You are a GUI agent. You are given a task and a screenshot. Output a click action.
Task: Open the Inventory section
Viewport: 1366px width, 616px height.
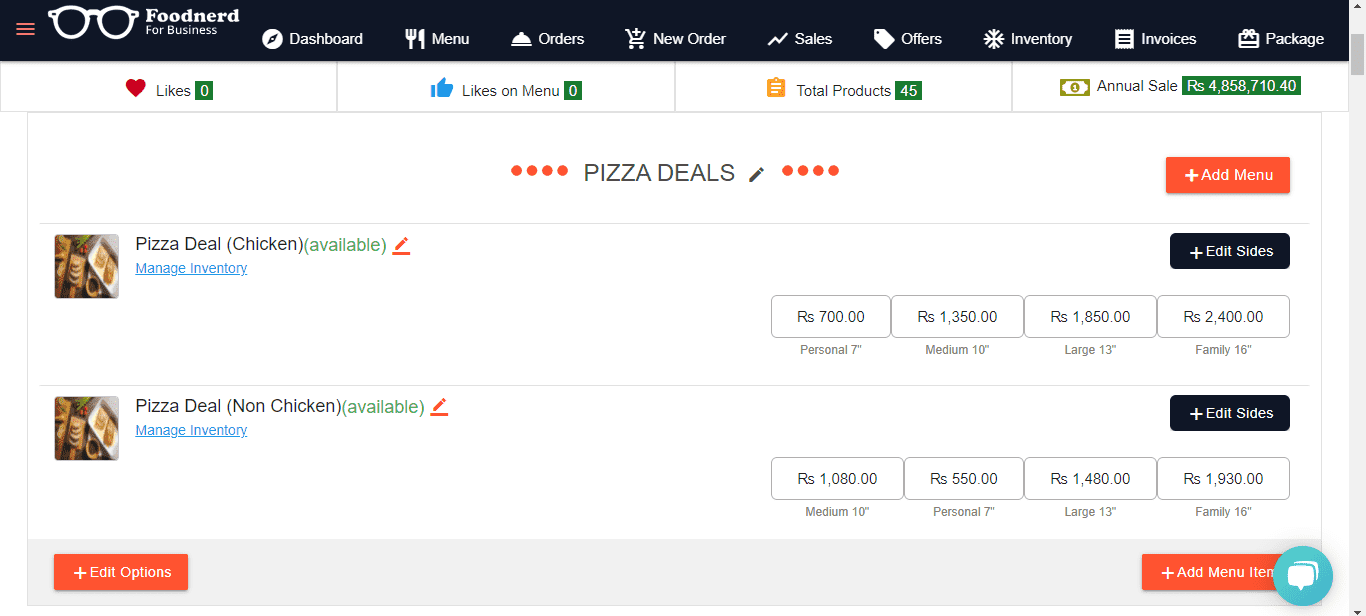click(1027, 39)
